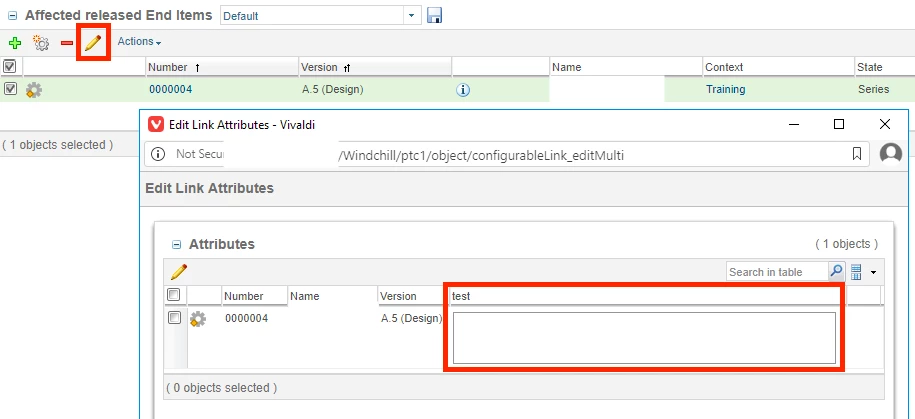Screen dimensions: 915x419
Task: Open the table view dropdown arrow in Attributes
Action: pos(874,272)
